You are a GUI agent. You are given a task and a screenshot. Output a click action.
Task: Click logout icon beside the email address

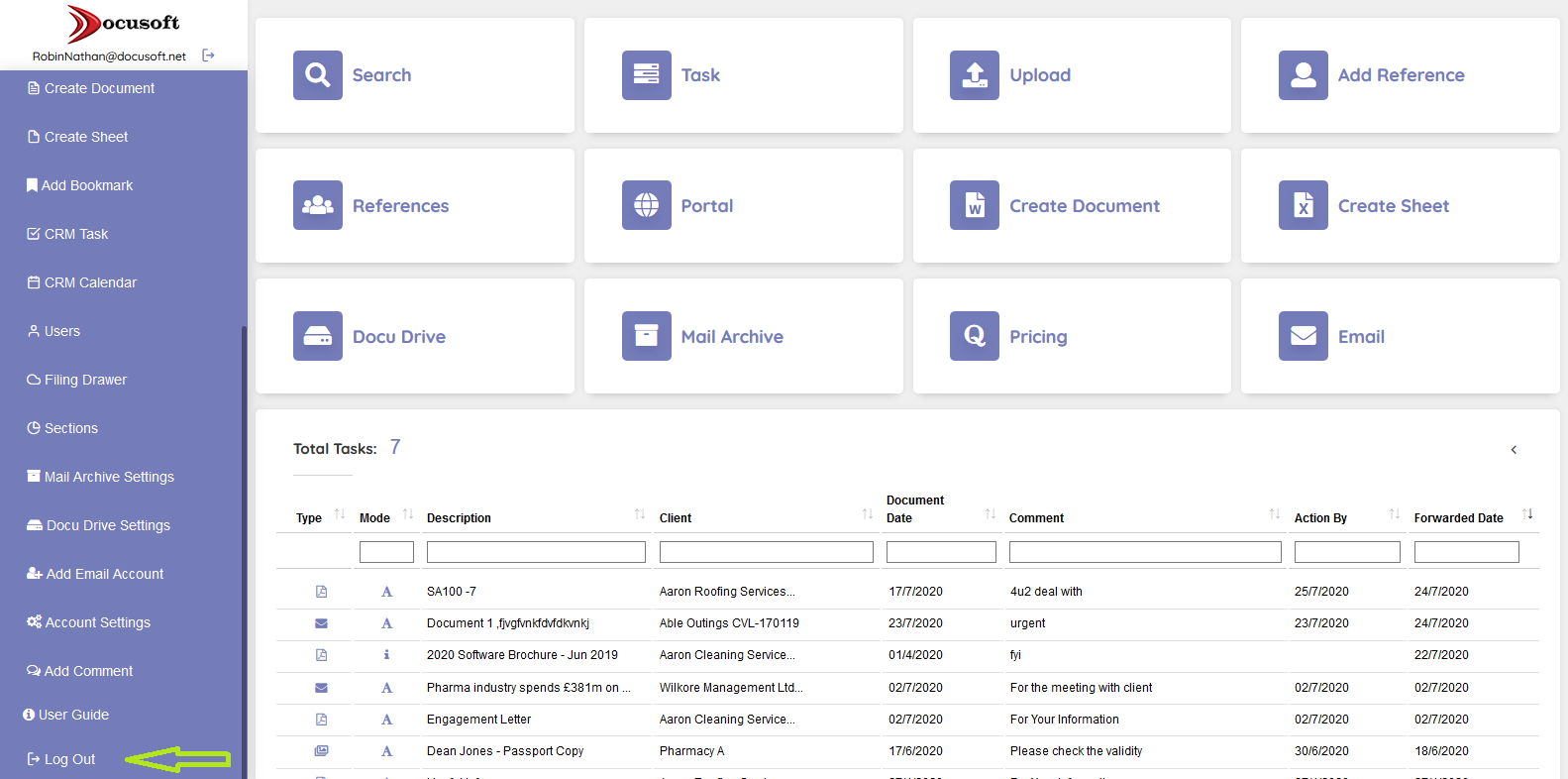click(208, 56)
